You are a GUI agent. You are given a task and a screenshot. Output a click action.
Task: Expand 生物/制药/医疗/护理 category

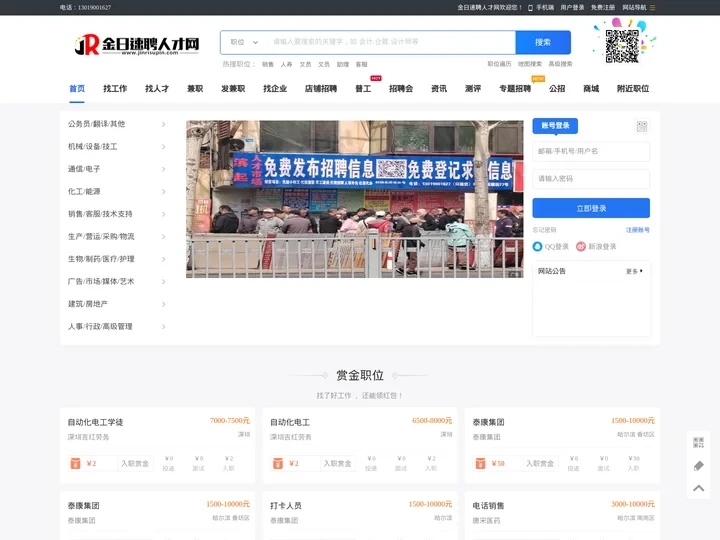(x=163, y=259)
